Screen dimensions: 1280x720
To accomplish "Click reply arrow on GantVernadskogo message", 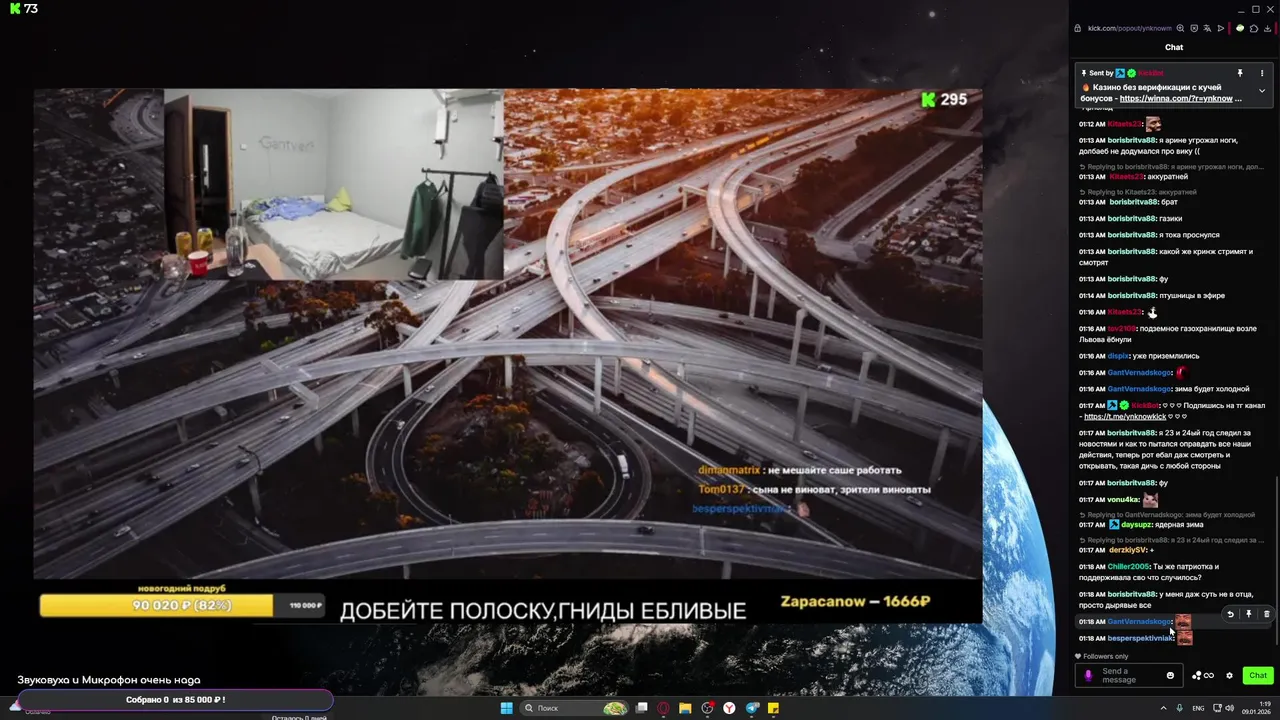I will [1231, 614].
